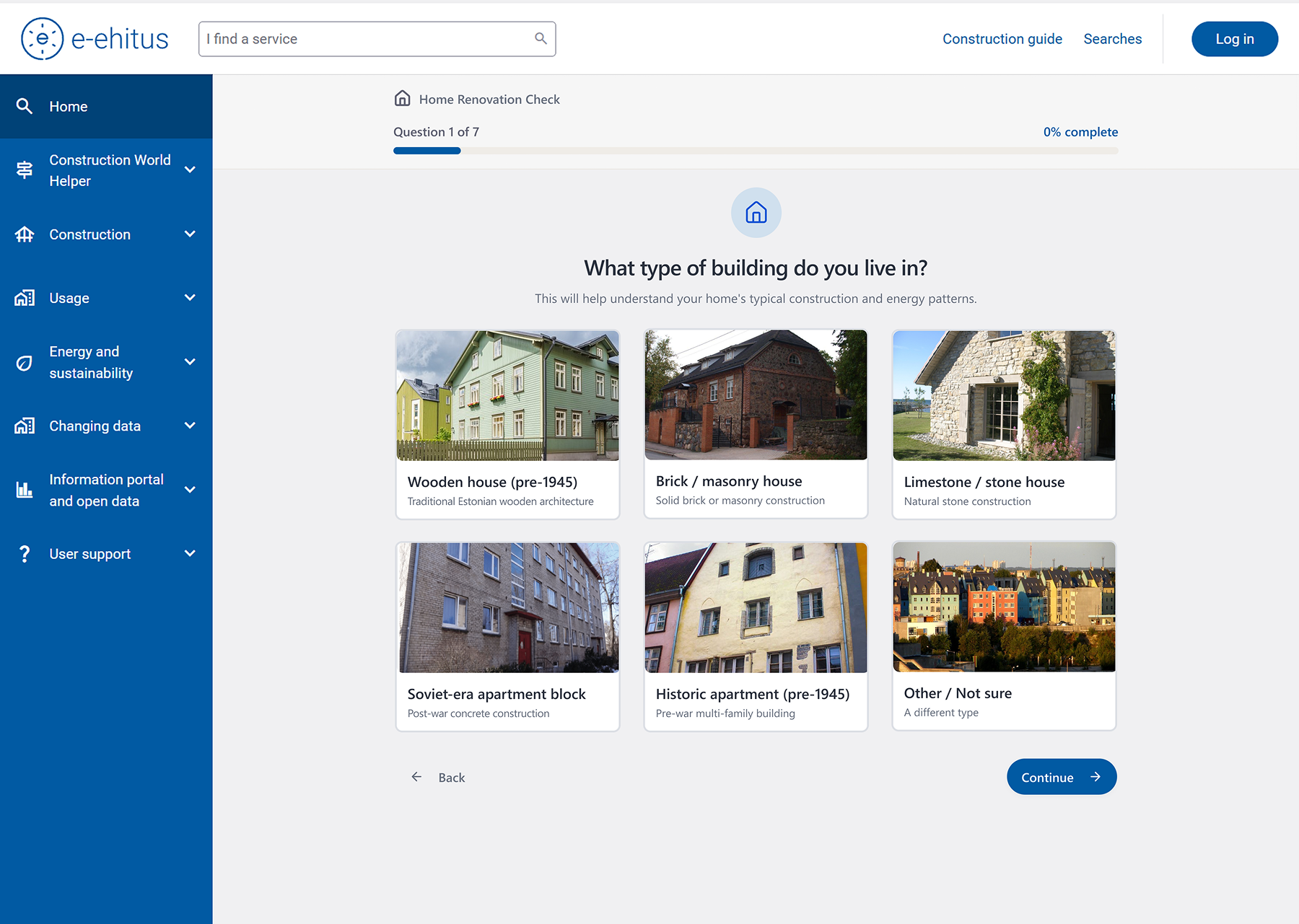Click the Construction World Helper signpost icon
Viewport: 1299px width, 924px height.
pos(25,170)
